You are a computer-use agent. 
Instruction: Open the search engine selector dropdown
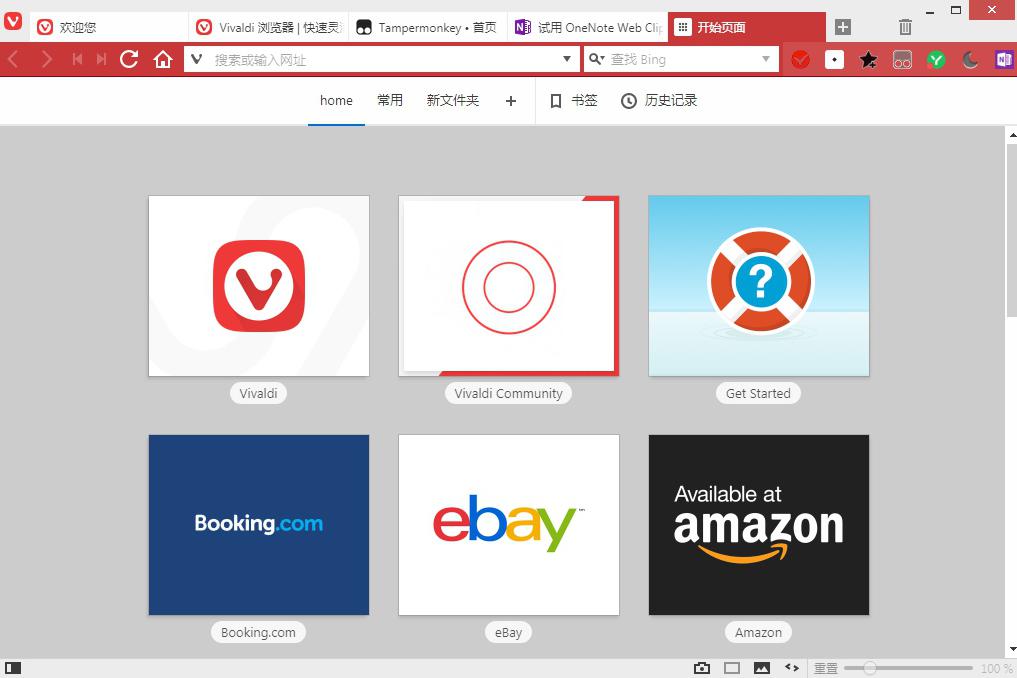pos(597,60)
